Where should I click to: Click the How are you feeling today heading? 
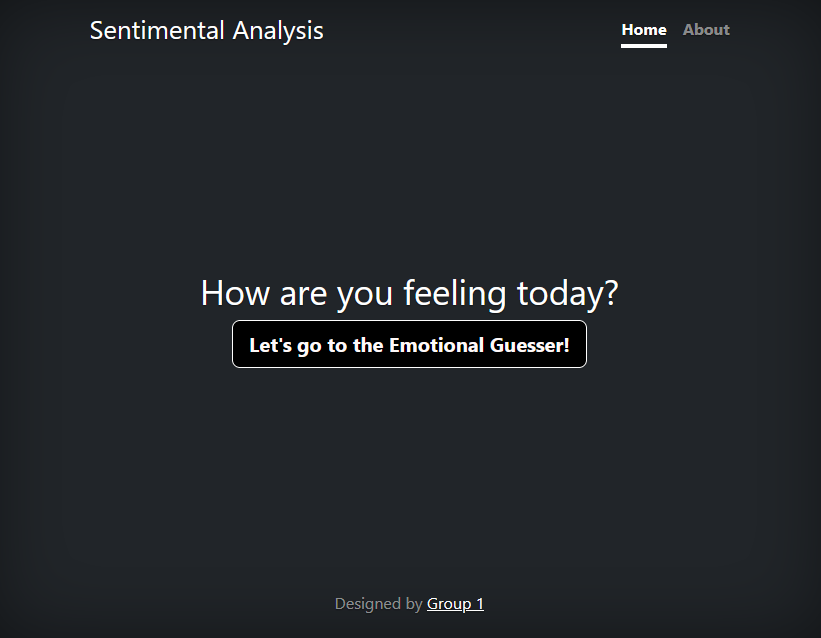[409, 292]
